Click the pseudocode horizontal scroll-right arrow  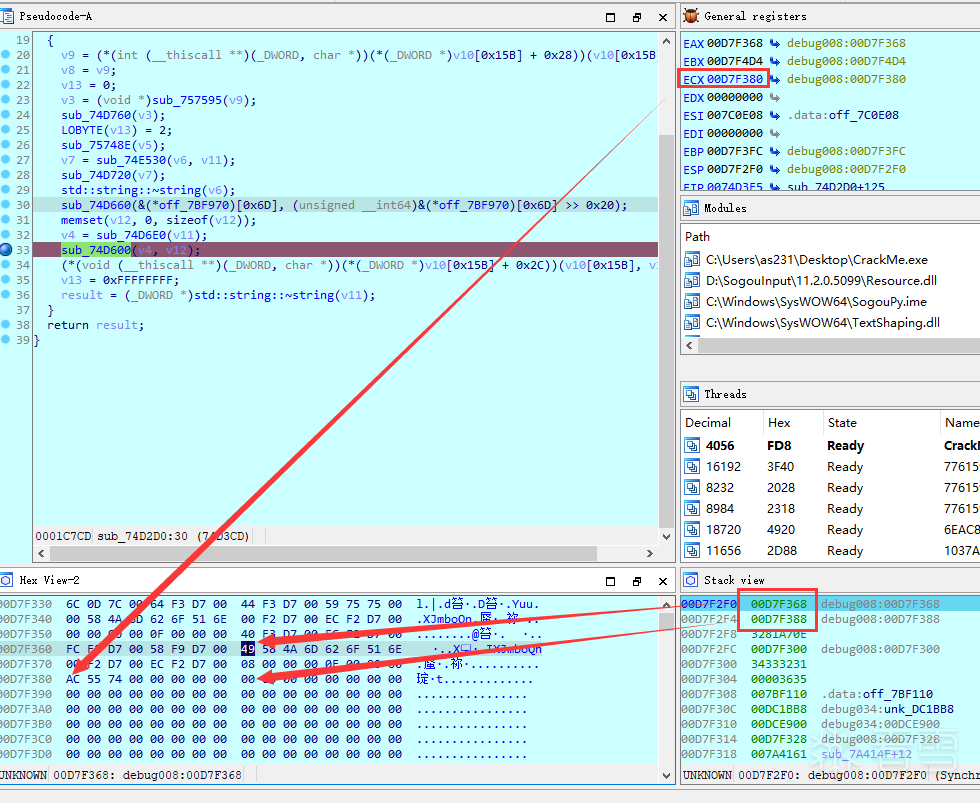pyautogui.click(x=649, y=554)
